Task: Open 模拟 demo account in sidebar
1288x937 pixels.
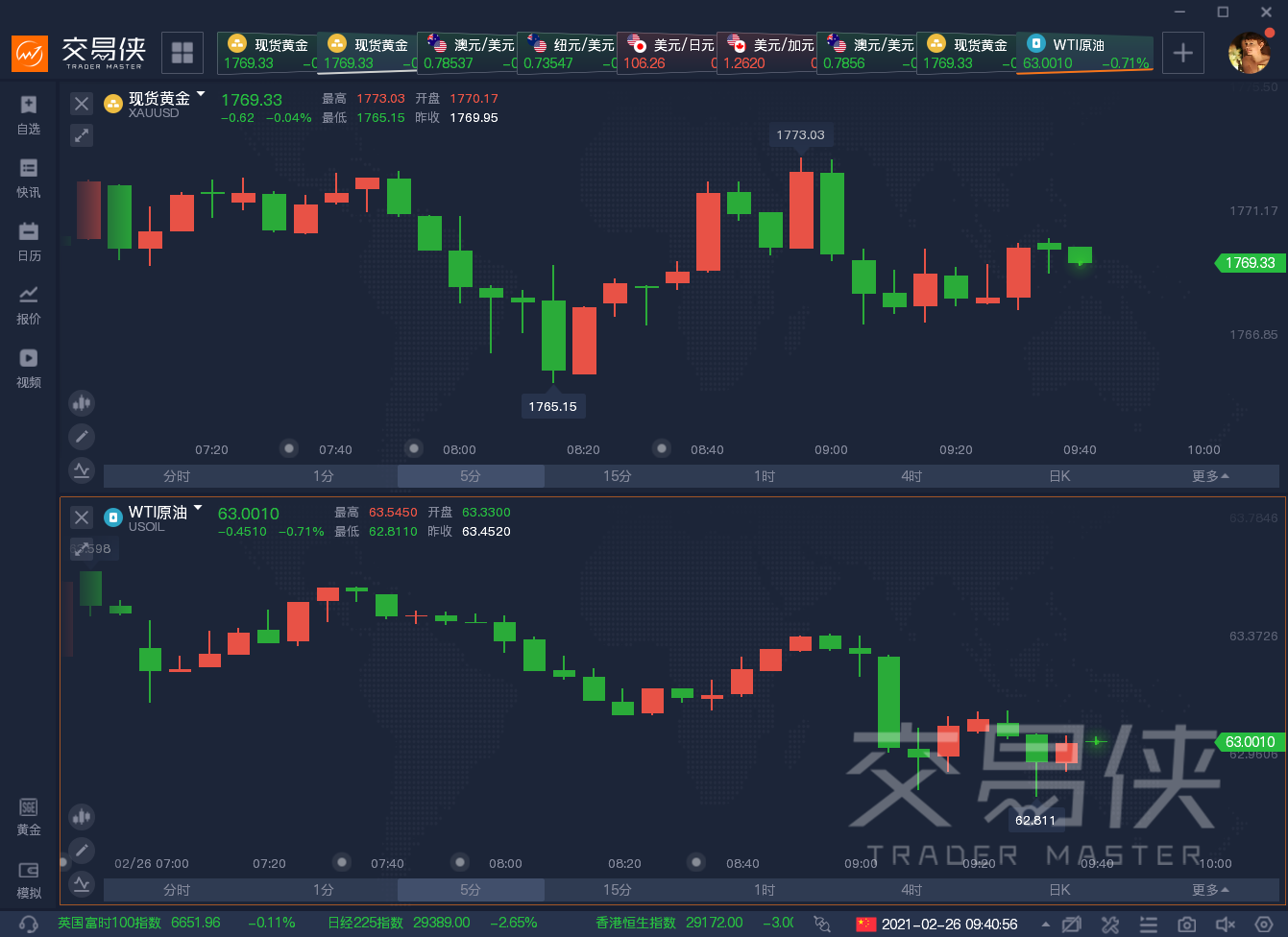Action: (x=29, y=880)
